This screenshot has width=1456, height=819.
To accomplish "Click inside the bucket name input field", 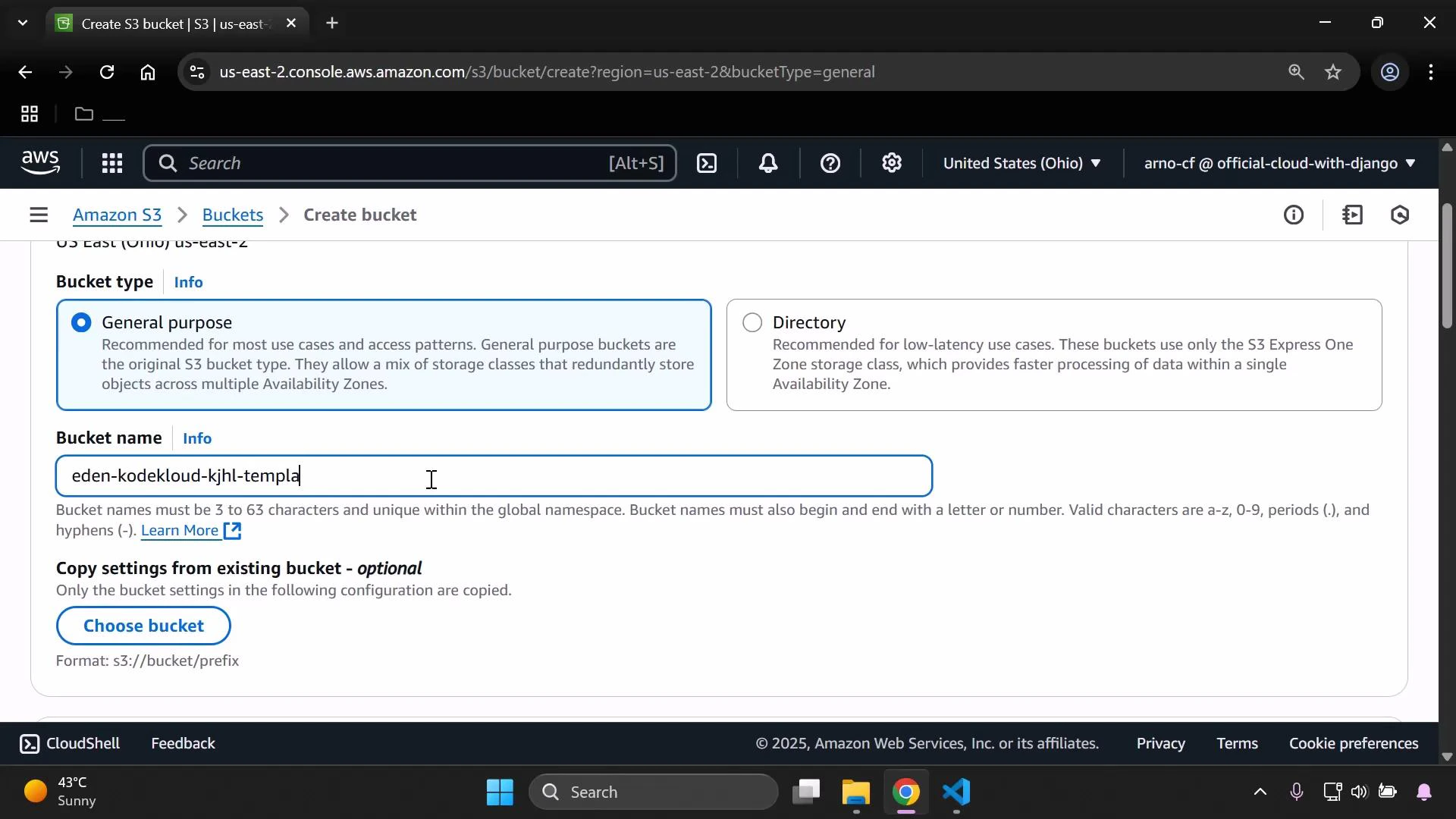I will pyautogui.click(x=493, y=476).
